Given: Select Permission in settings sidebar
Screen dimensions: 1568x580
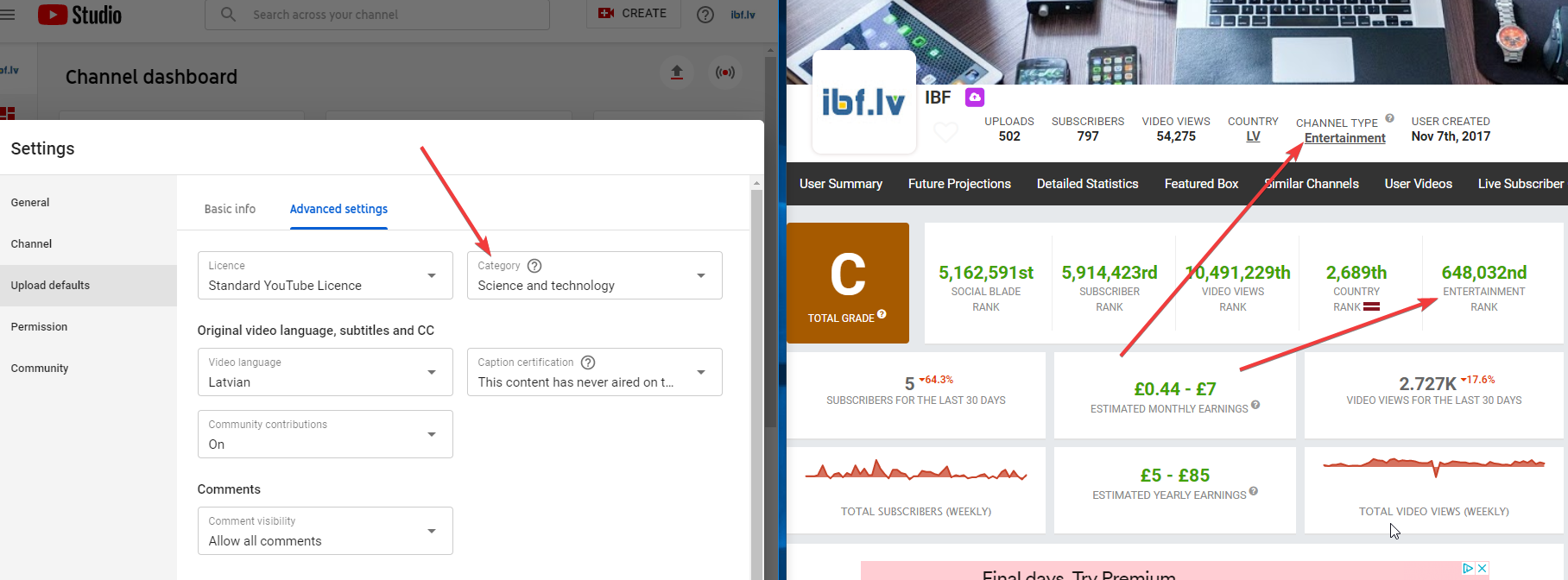Looking at the screenshot, I should [39, 327].
